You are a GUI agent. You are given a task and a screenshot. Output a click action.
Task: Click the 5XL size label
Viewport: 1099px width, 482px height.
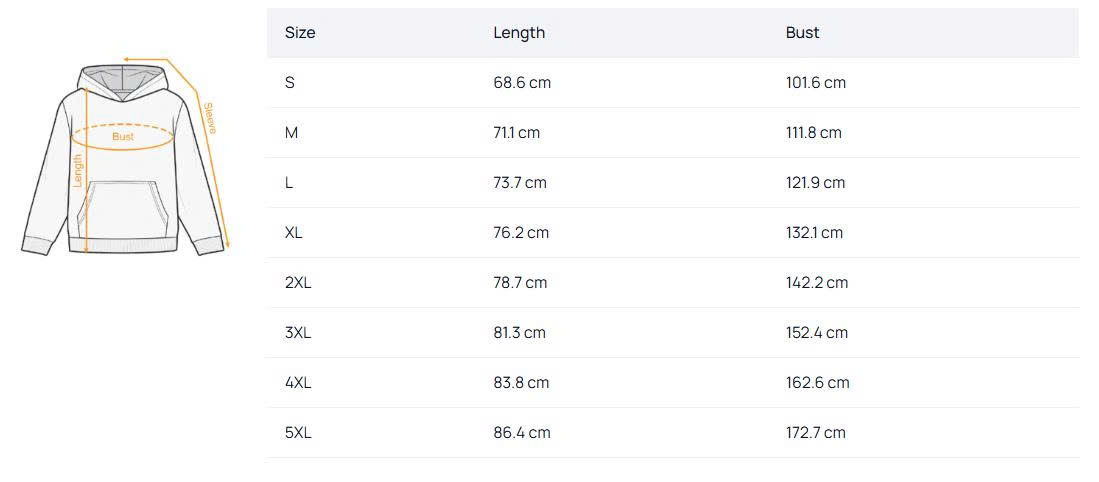[298, 433]
